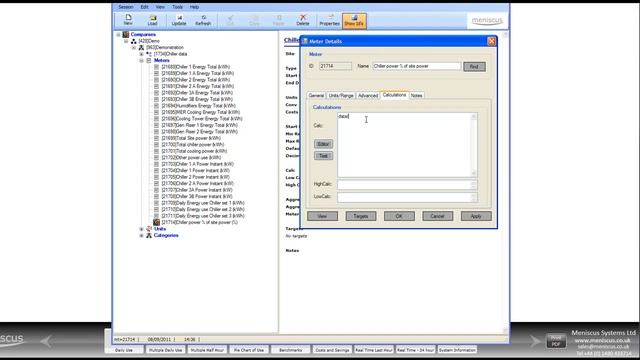Select the [1734]Chiller data icon
Viewport: 640px width, 360px height.
149,54
